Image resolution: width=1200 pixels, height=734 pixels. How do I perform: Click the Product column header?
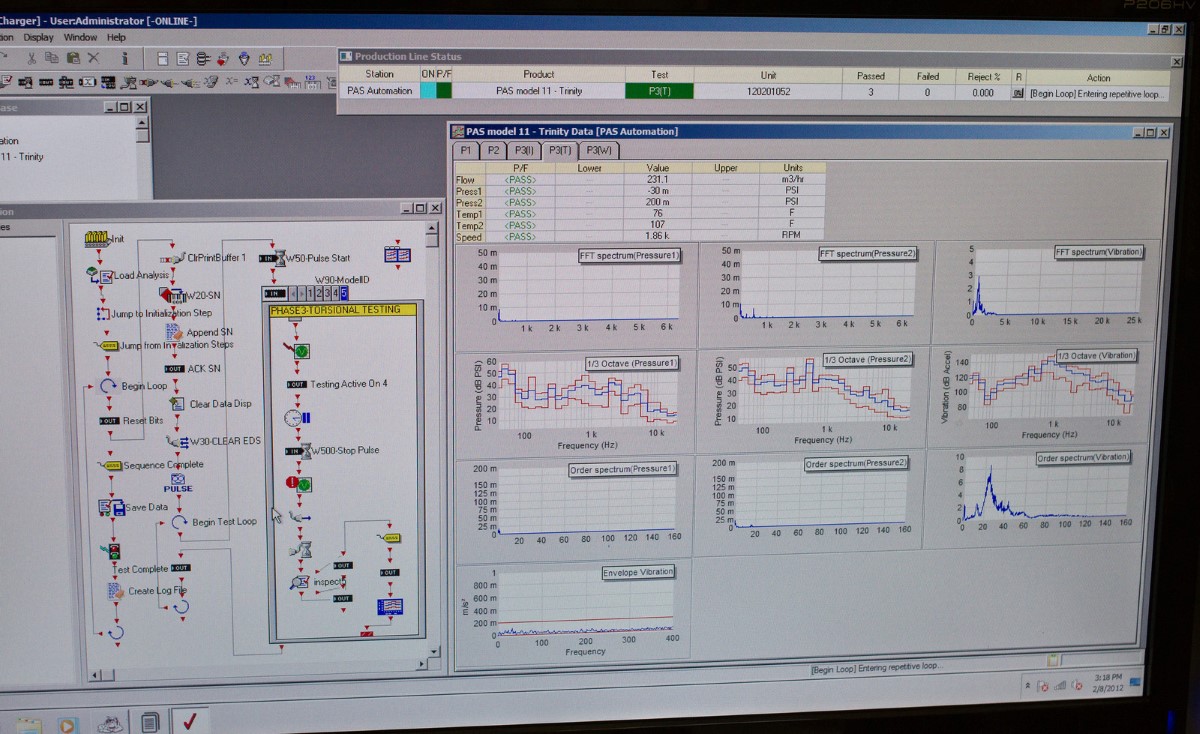[538, 75]
